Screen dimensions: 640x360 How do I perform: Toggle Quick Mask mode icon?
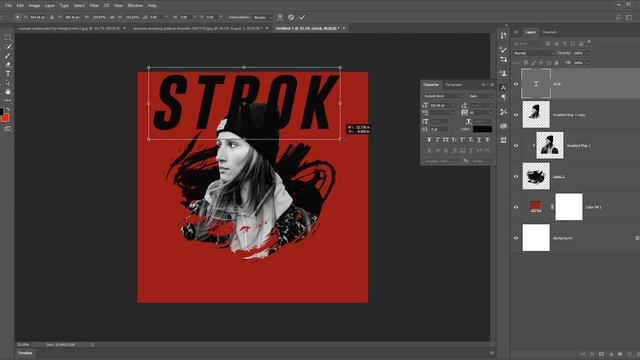[x=8, y=129]
